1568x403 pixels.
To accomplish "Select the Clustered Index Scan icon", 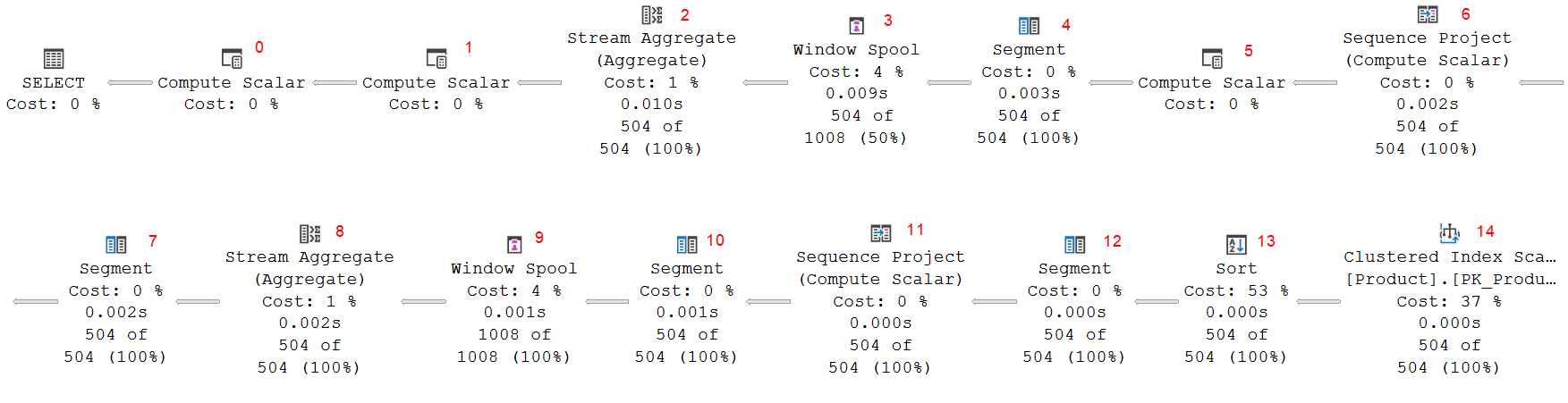I will pos(1449,234).
